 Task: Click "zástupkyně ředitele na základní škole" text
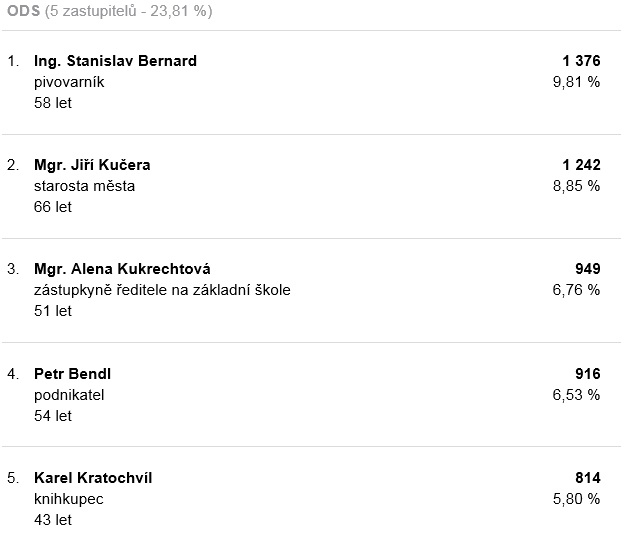(x=162, y=290)
